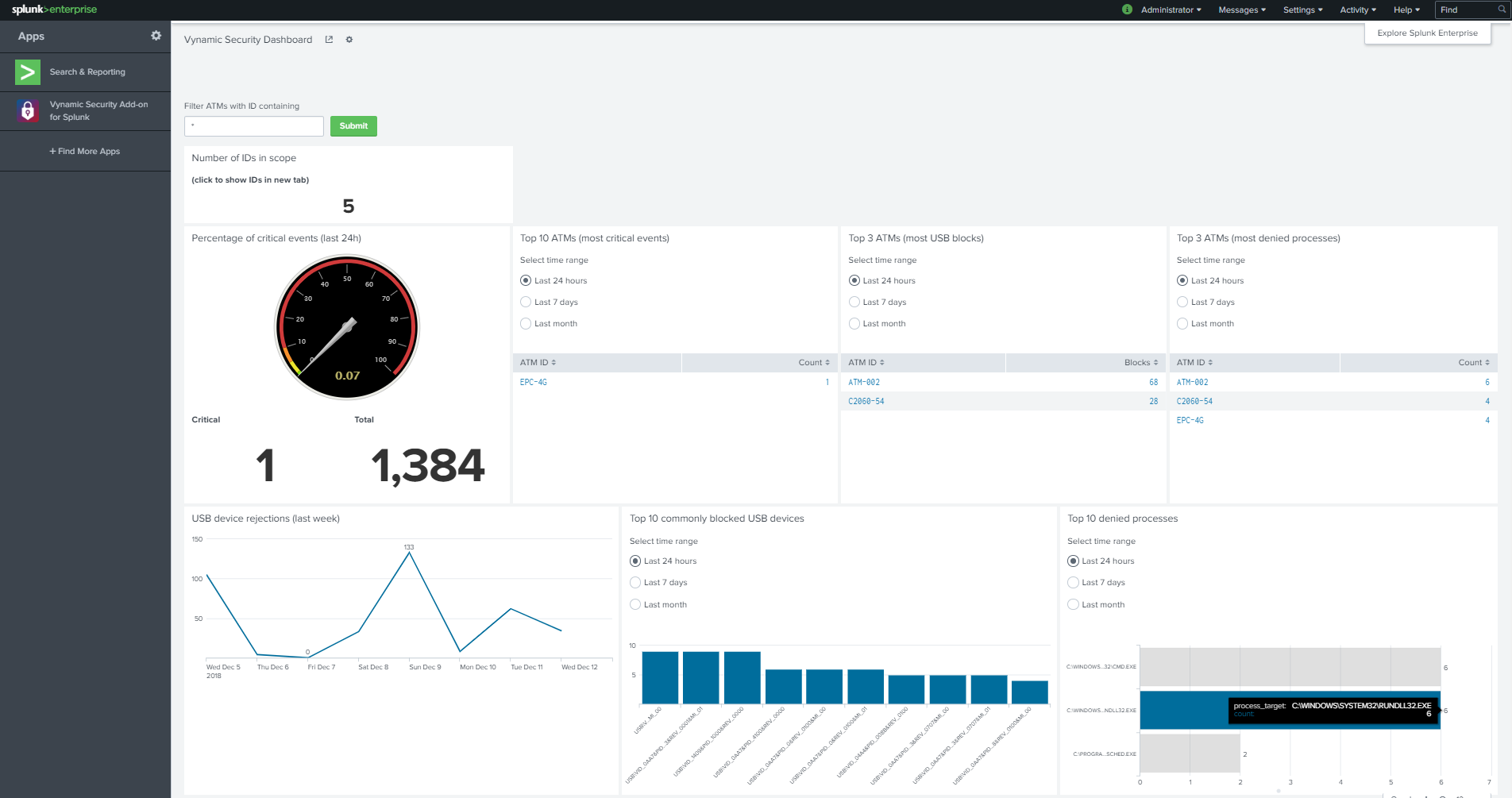Open the Messages dropdown menu

tap(1242, 10)
